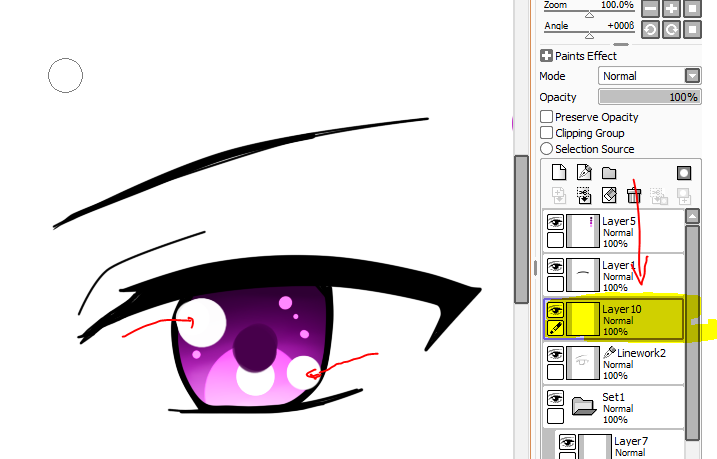Select the Selection Source radio button

[x=546, y=149]
